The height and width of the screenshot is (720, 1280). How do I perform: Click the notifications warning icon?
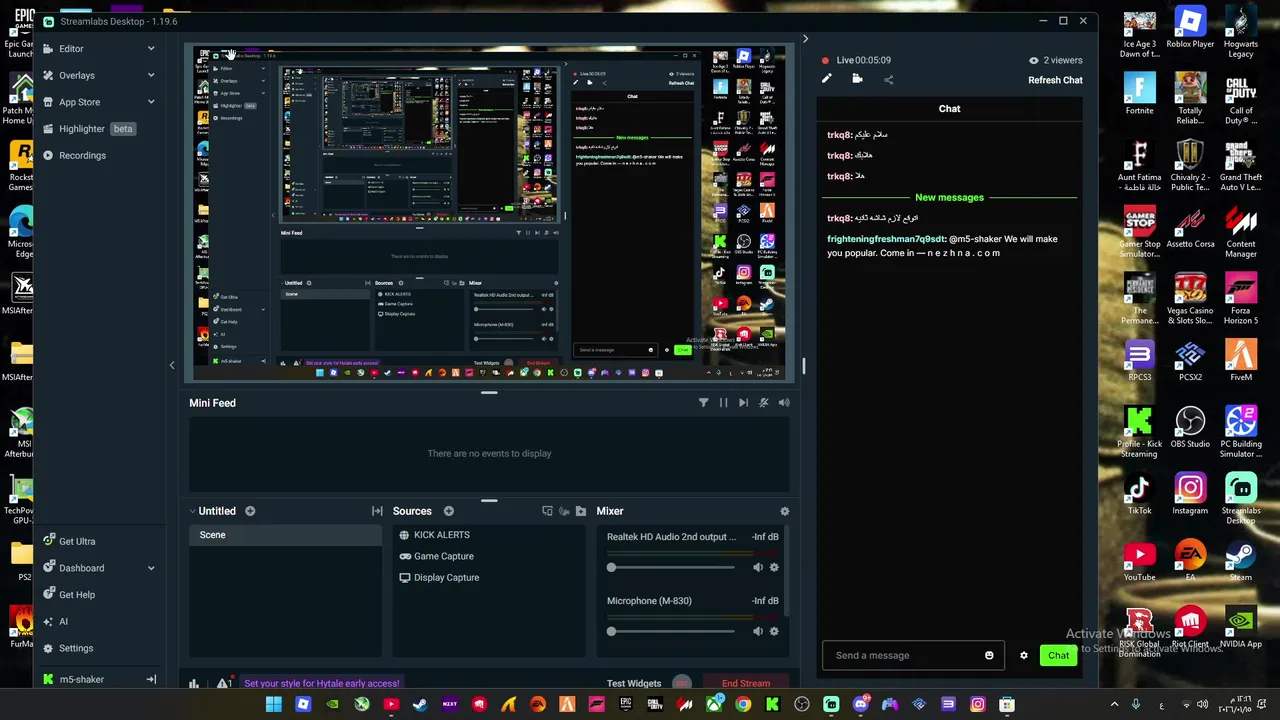click(x=223, y=684)
